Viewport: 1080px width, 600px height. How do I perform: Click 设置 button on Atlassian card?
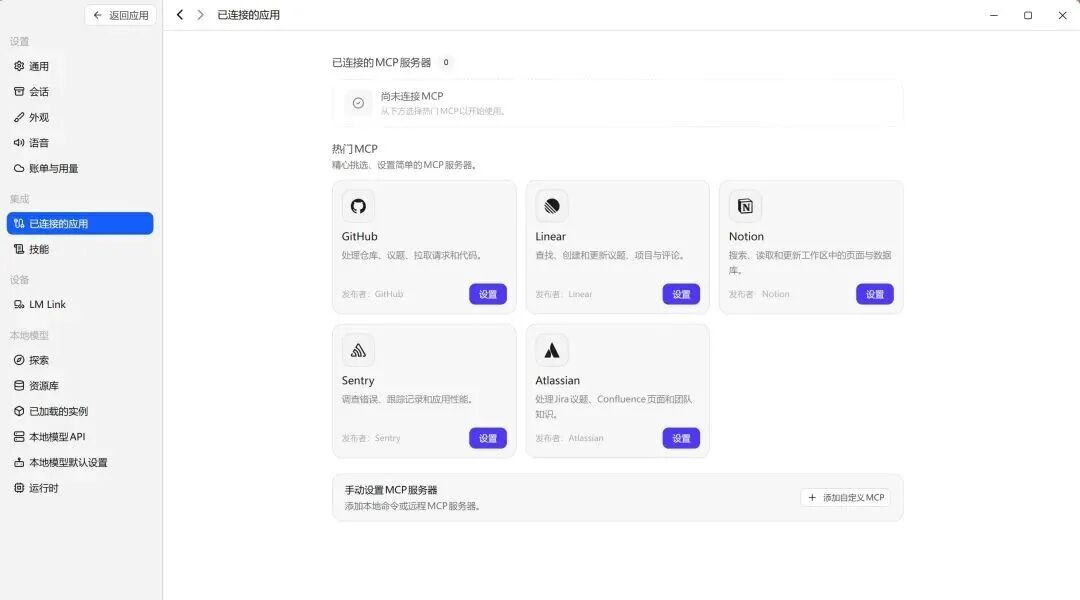(681, 438)
